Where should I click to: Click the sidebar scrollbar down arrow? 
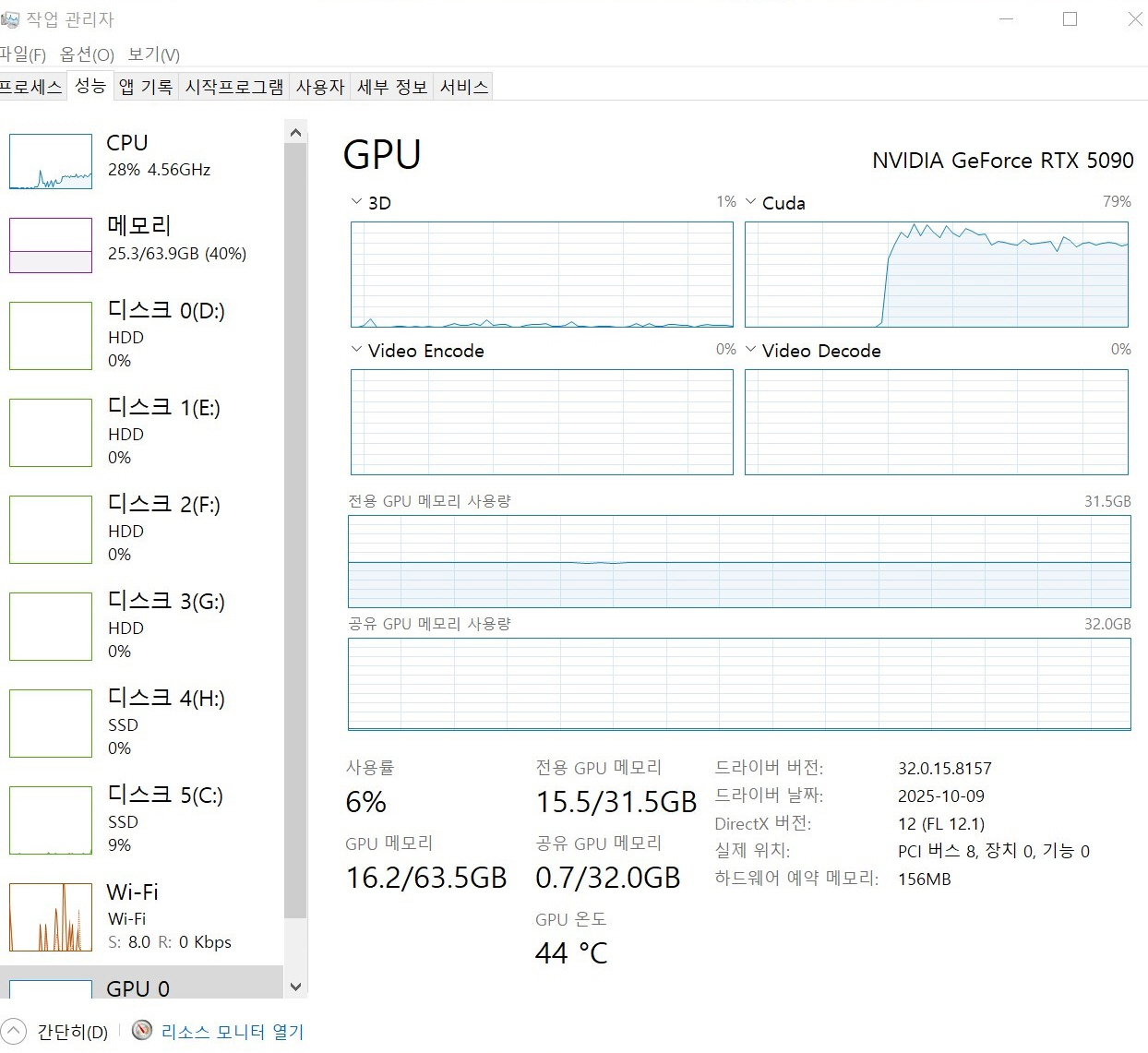[295, 987]
